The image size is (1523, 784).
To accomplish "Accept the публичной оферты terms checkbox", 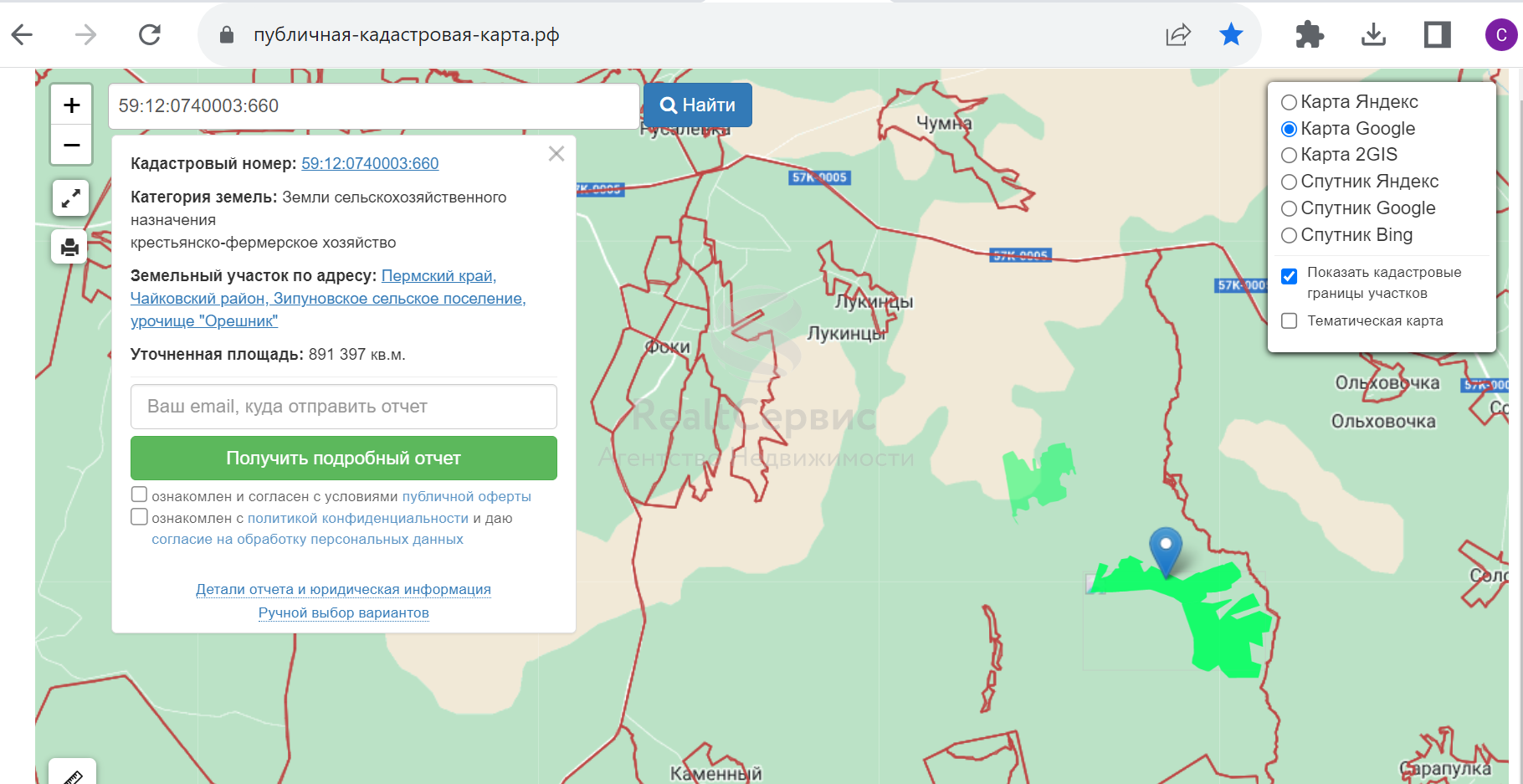I will [139, 494].
